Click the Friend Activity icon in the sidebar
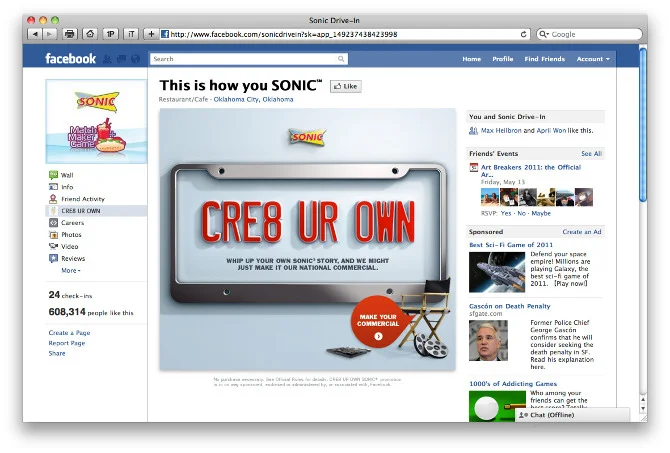The height and width of the screenshot is (453, 670). point(53,199)
